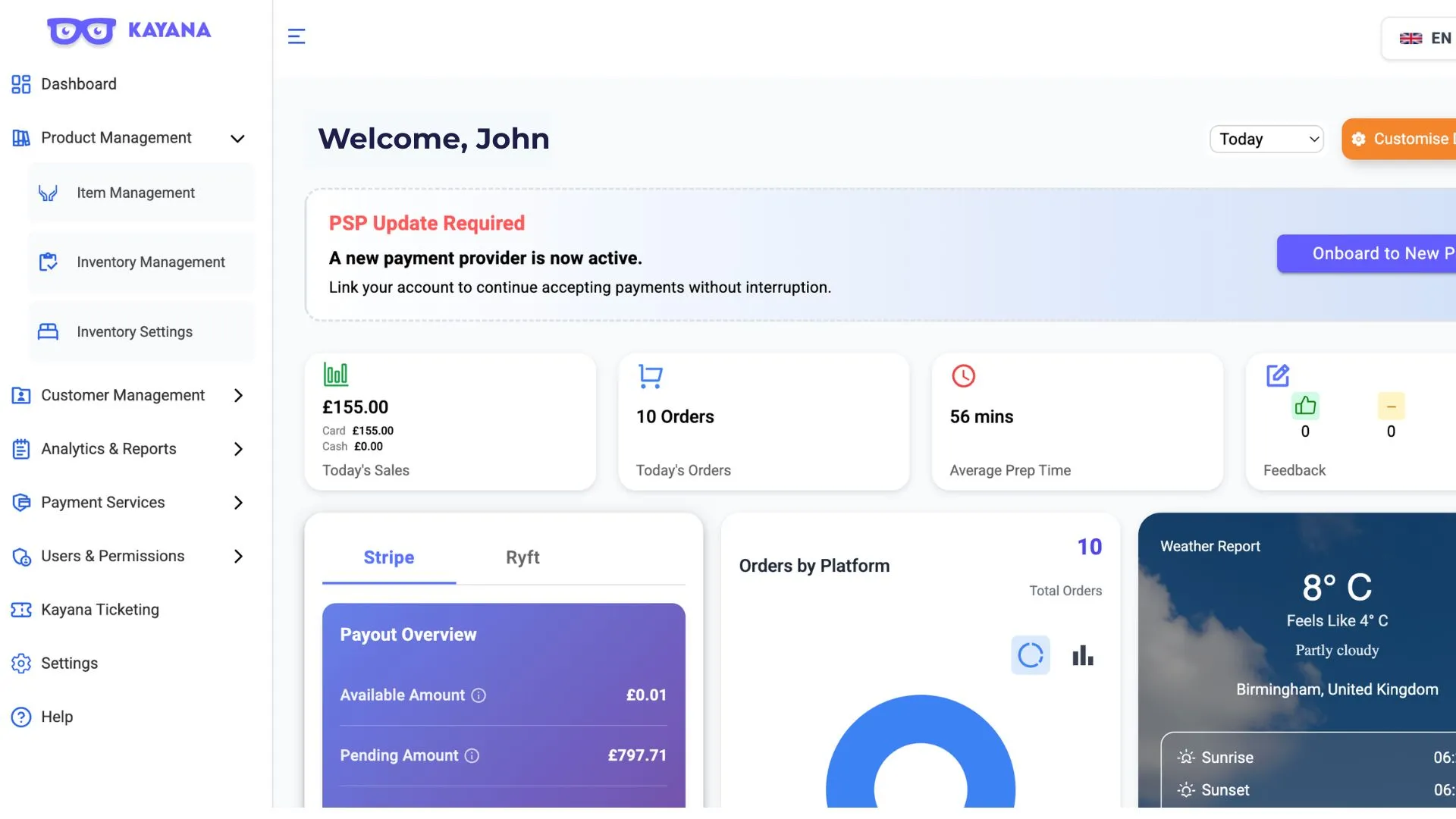Click the Users & Permissions icon
This screenshot has width=1456, height=819.
(21, 556)
